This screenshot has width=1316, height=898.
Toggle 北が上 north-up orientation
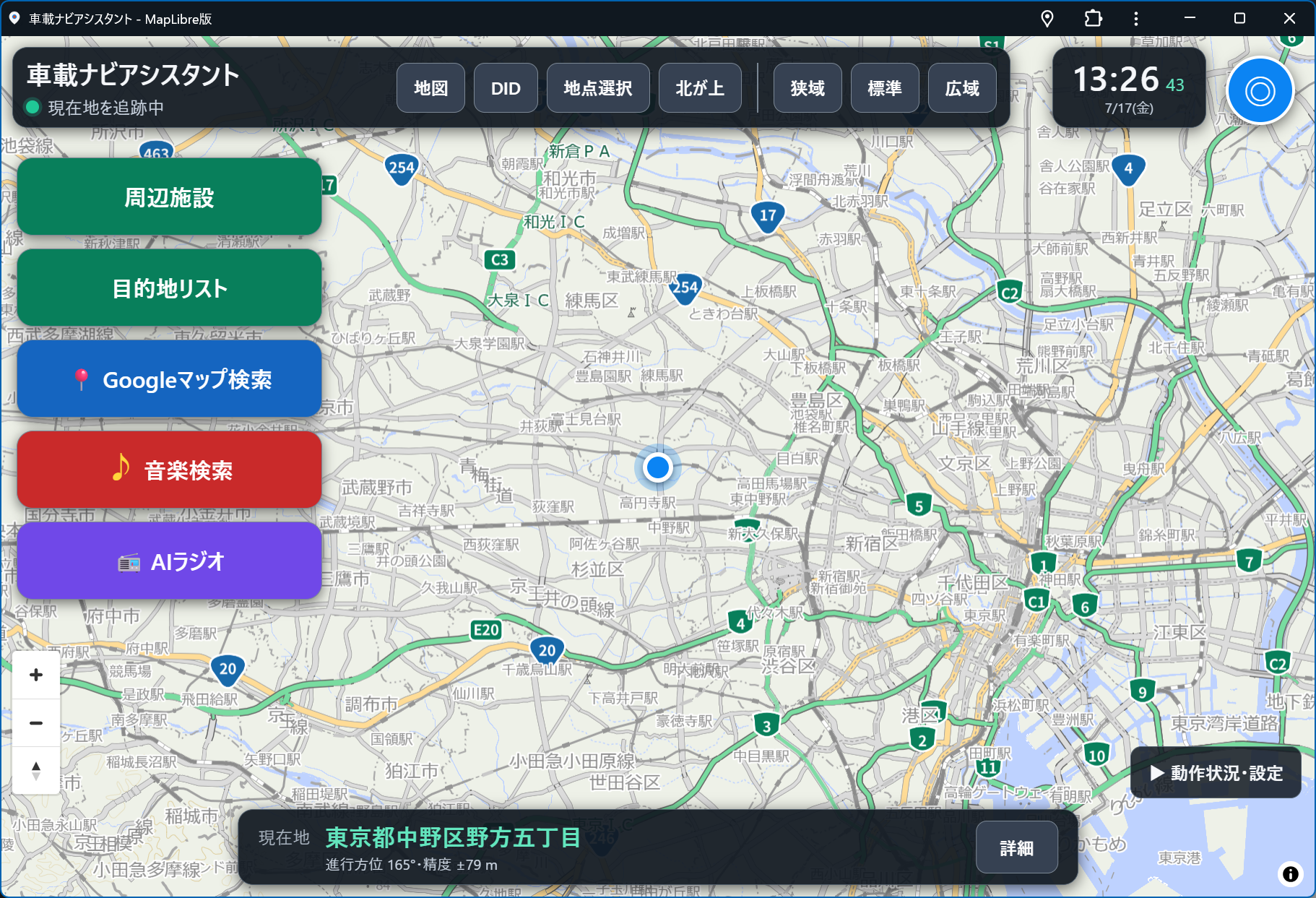700,88
